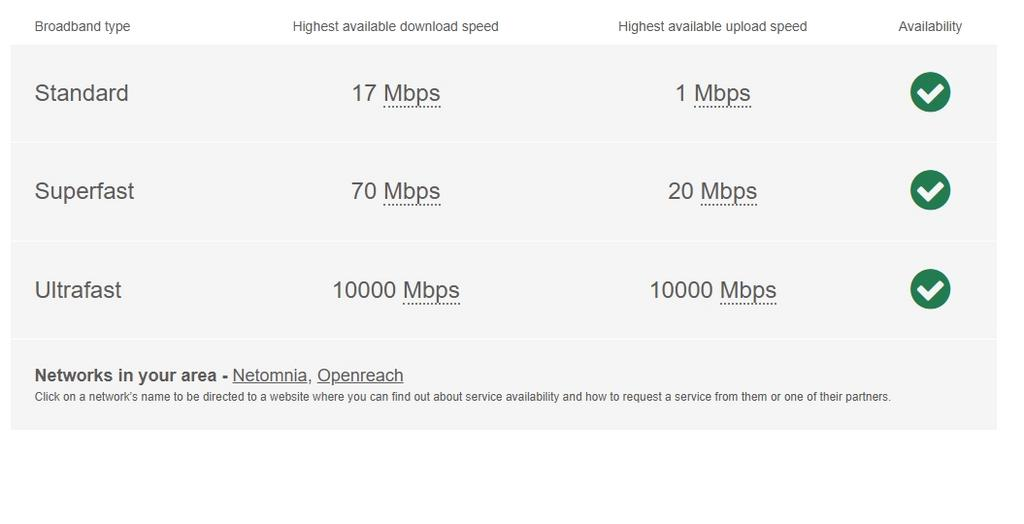
Task: Click the Ultrafast broadband type label
Action: [78, 290]
